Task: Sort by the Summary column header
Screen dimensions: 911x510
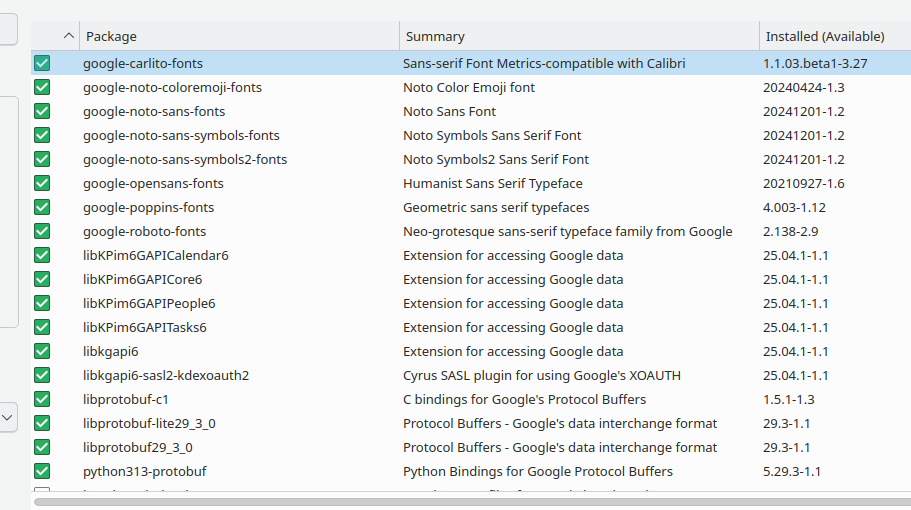Action: (x=579, y=36)
